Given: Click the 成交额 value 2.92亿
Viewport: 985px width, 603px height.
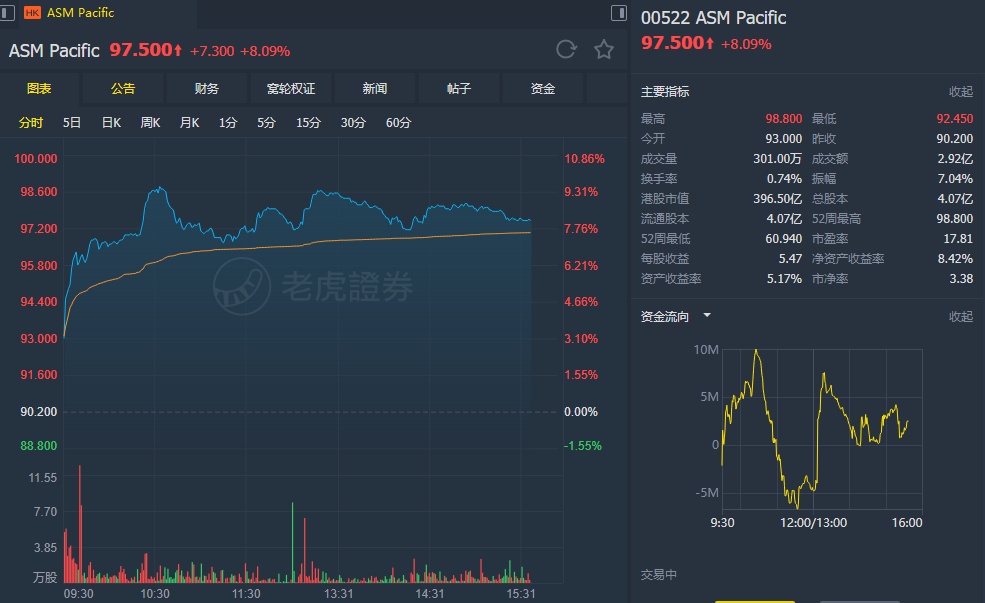Looking at the screenshot, I should (x=955, y=159).
